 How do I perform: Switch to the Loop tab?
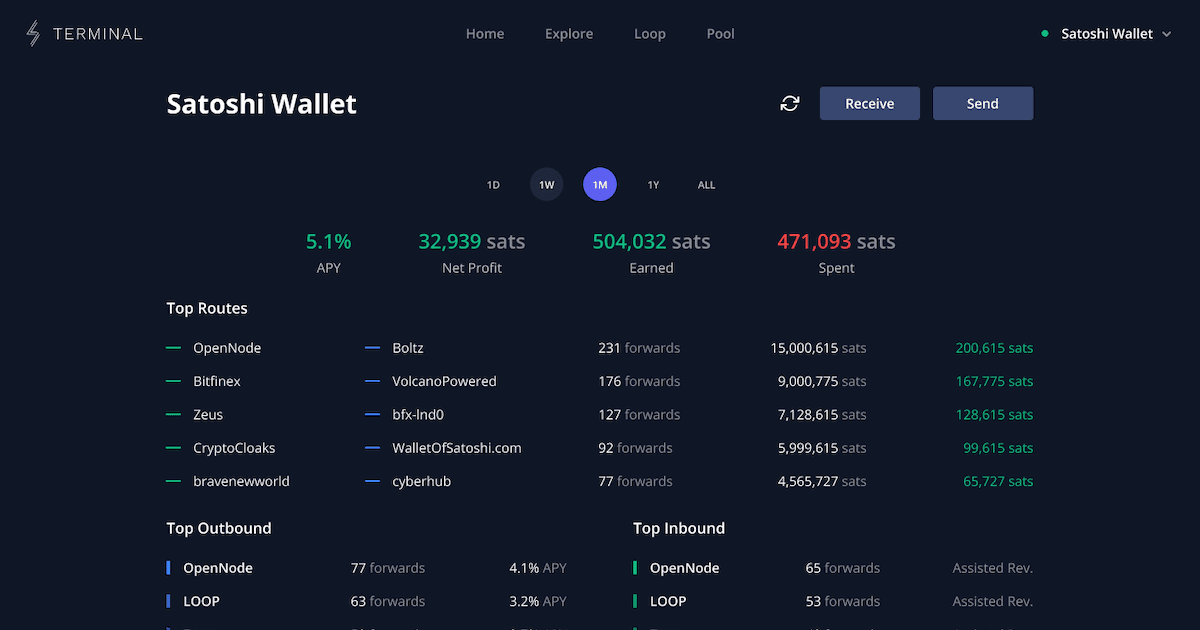point(650,34)
